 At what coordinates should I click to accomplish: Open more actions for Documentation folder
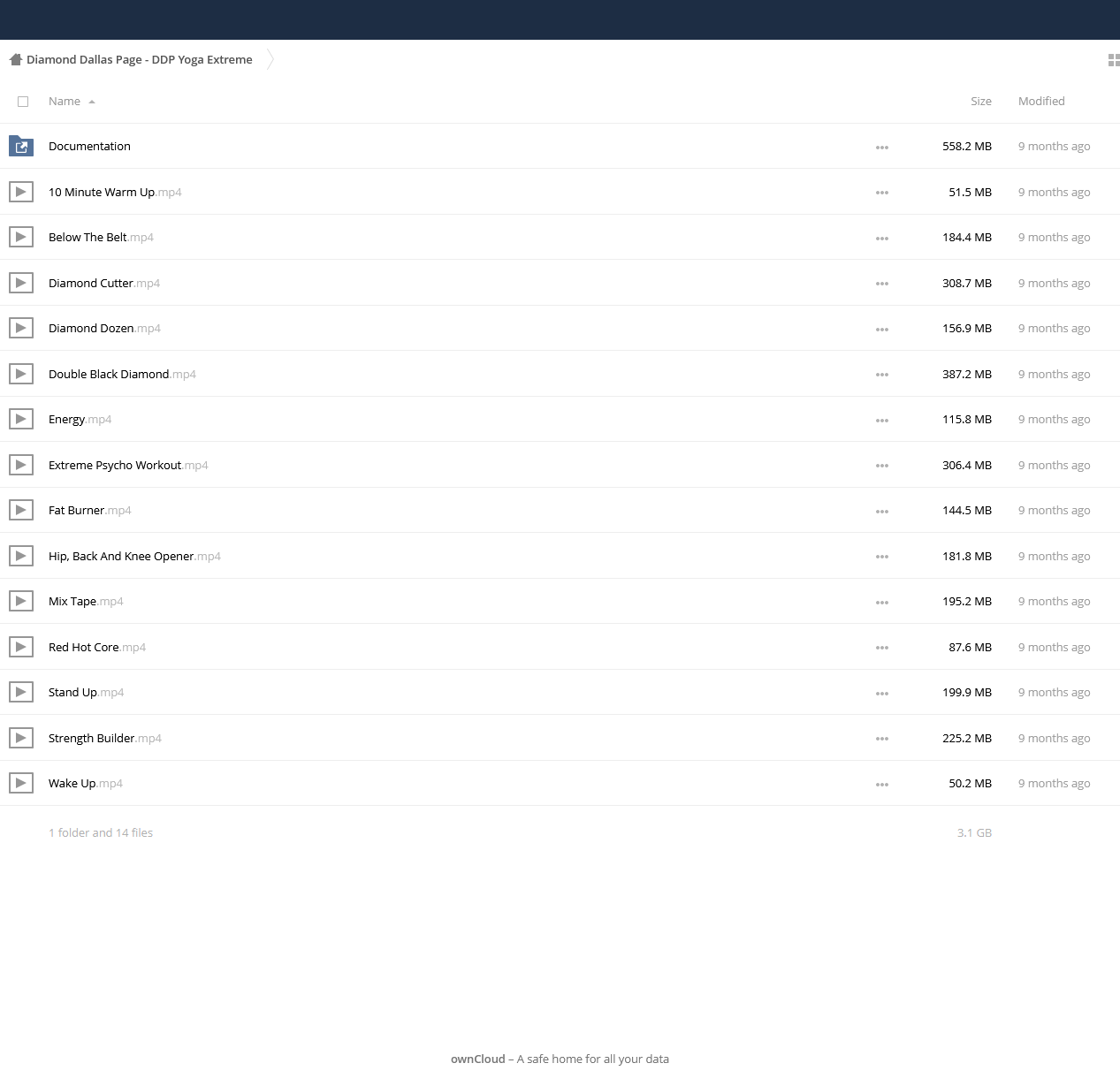882,148
